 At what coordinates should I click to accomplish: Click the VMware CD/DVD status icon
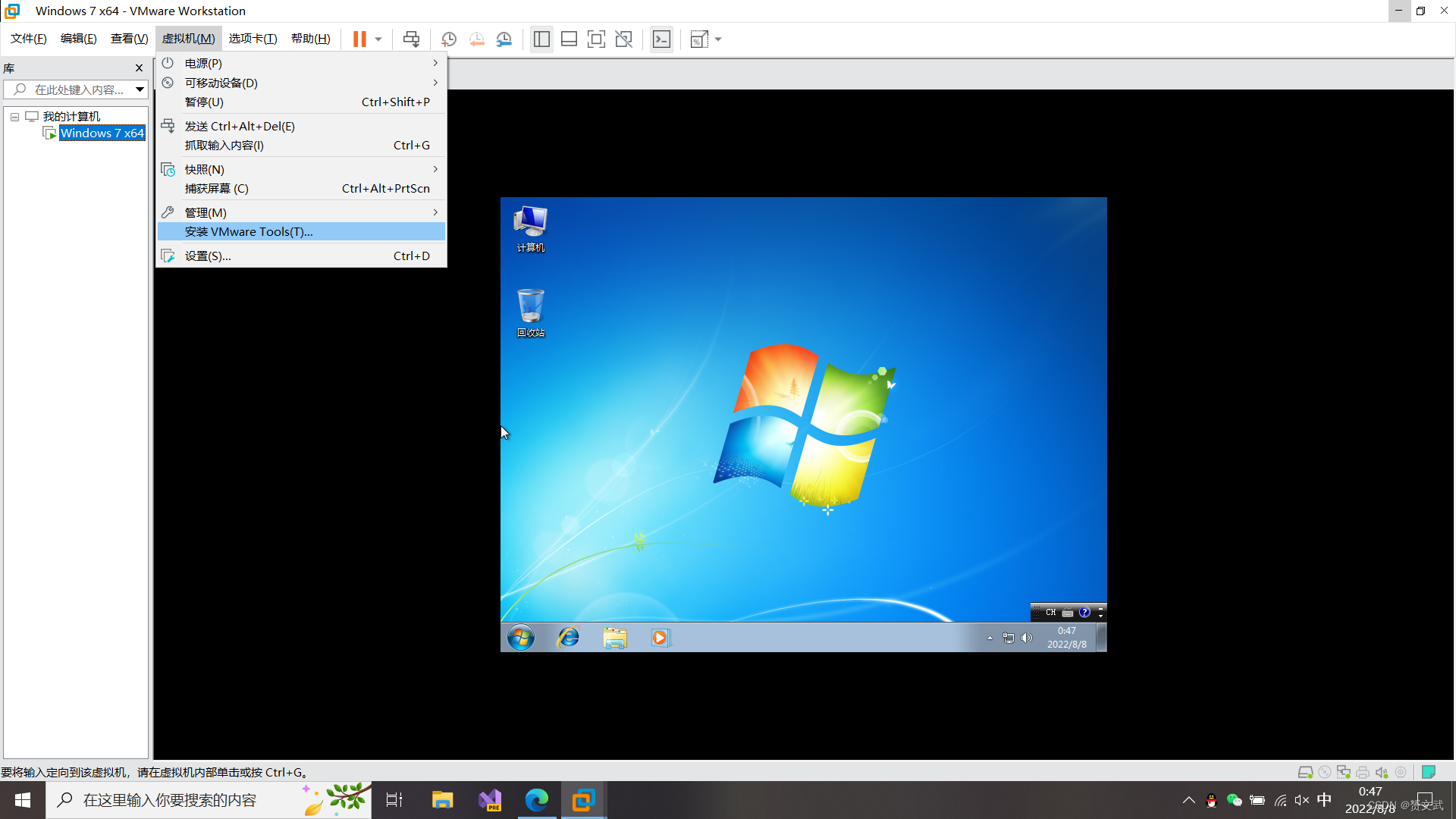pos(1325,772)
